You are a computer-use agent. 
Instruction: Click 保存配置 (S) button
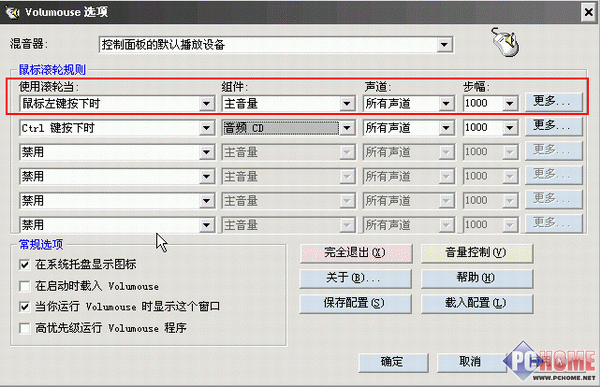[356, 304]
